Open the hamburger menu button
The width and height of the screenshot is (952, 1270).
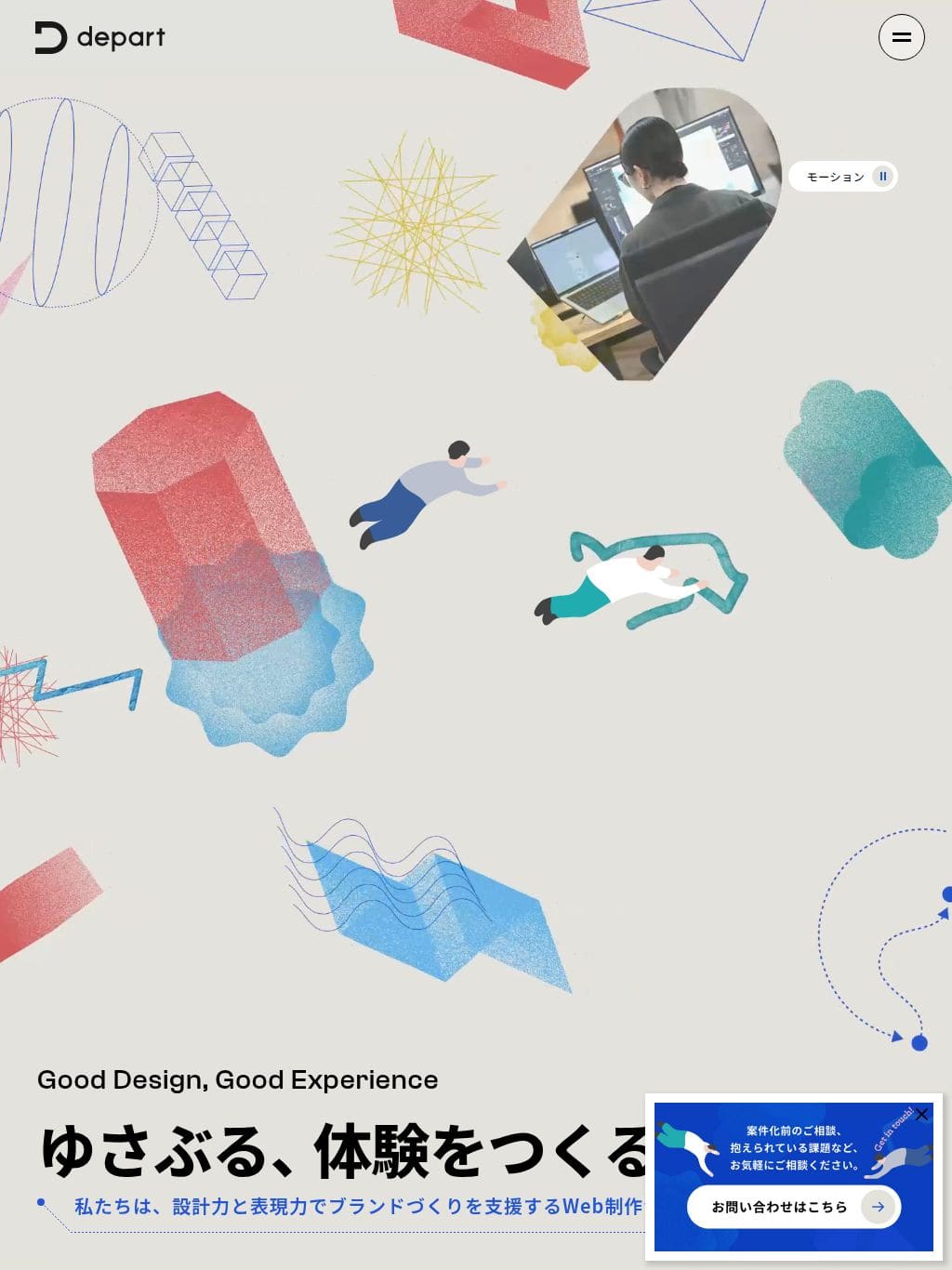point(901,37)
